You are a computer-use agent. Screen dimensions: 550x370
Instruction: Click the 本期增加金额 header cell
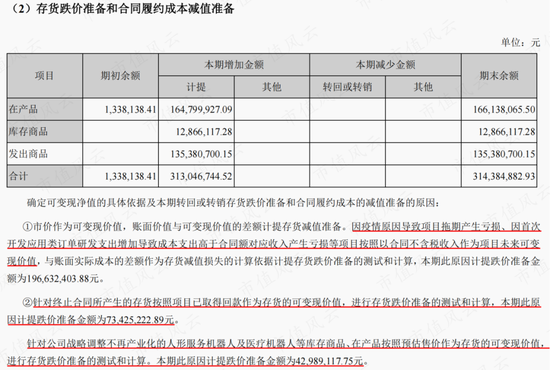[234, 65]
